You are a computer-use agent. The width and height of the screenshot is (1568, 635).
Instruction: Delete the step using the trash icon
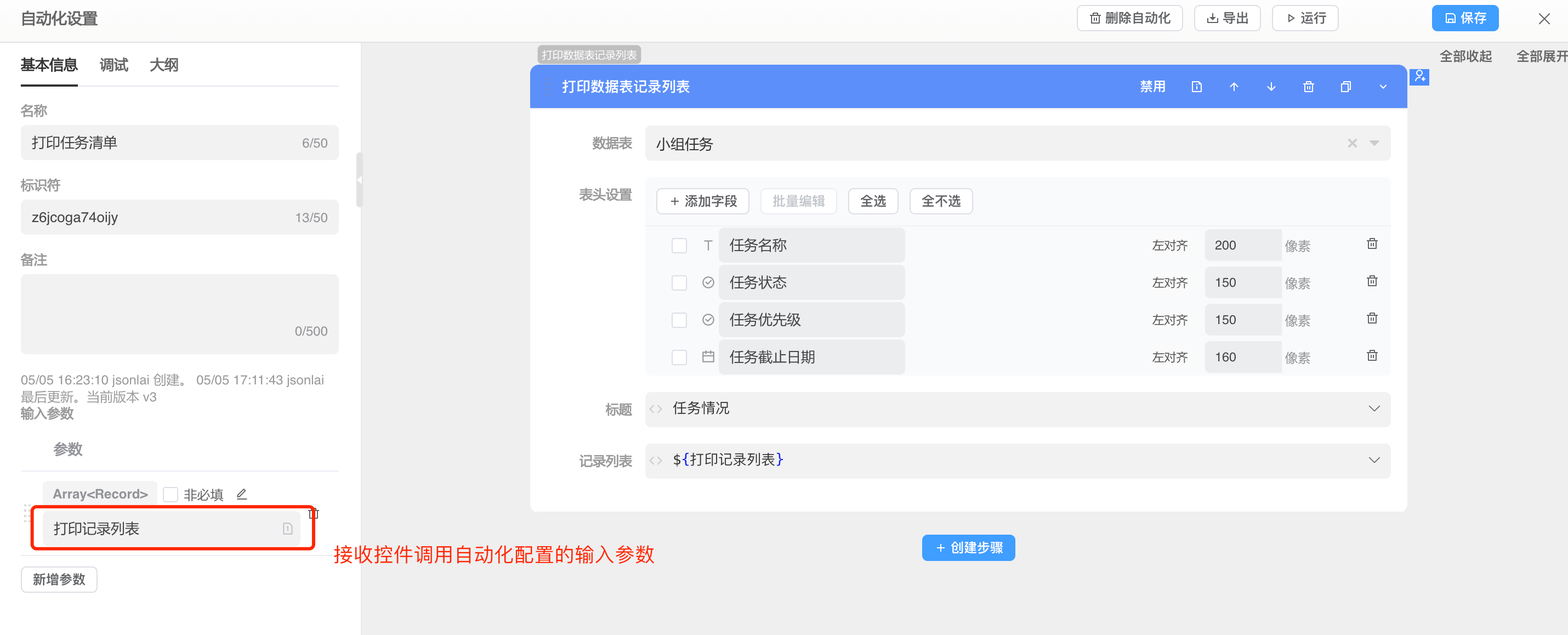[x=1309, y=87]
